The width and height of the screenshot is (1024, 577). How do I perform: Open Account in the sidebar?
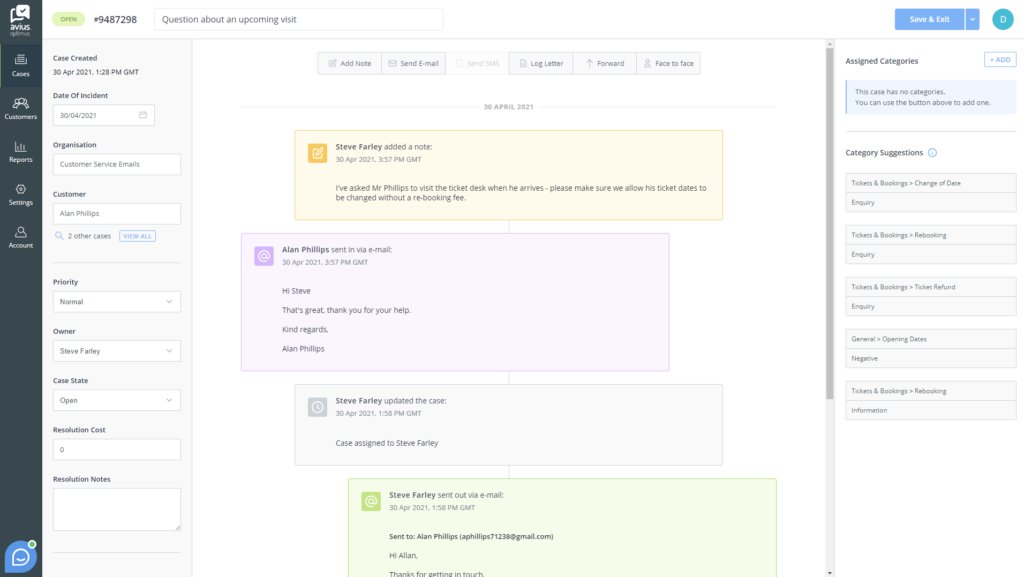pos(20,237)
